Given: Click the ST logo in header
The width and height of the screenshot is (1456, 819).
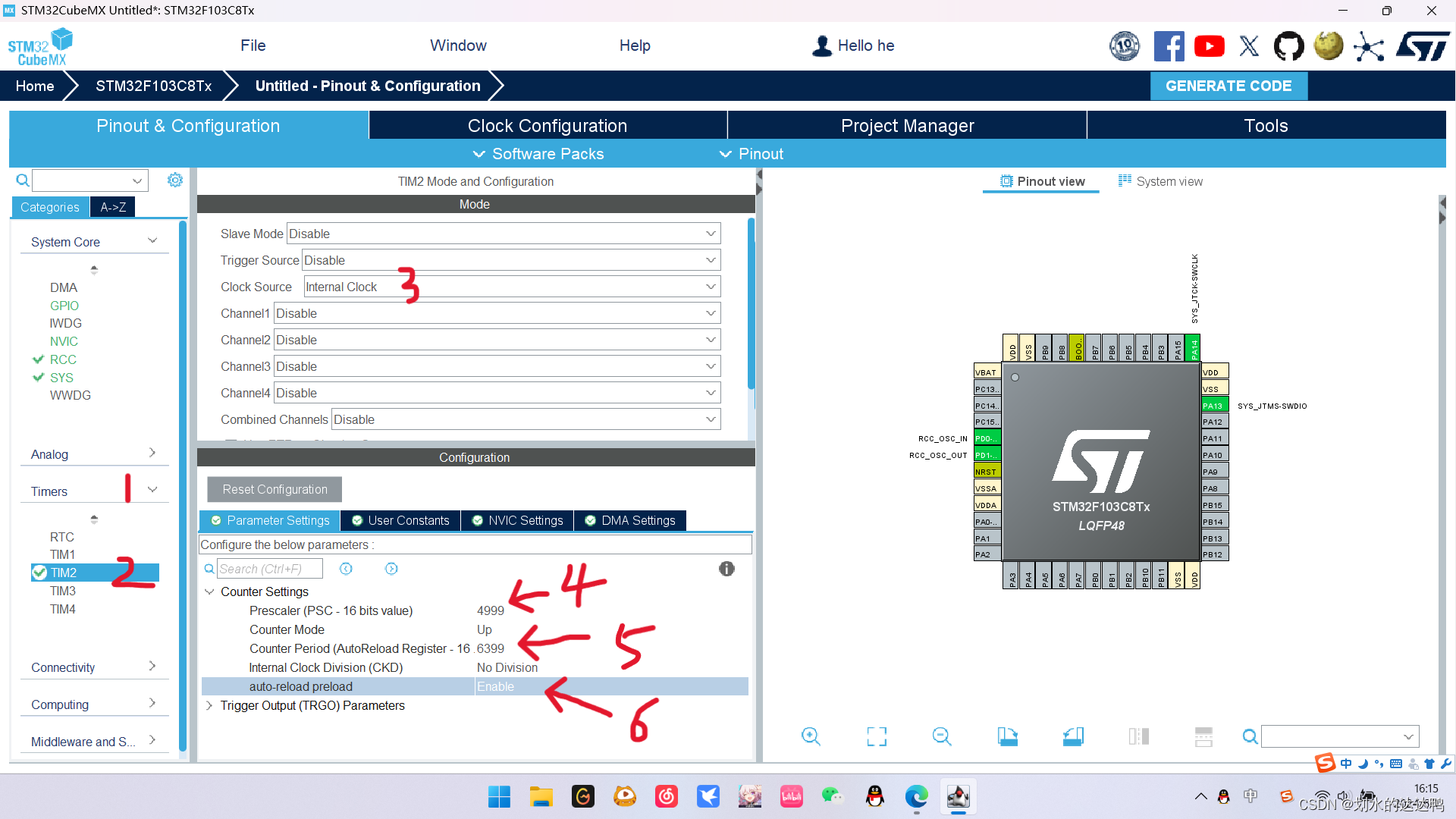Looking at the screenshot, I should pos(1423,46).
